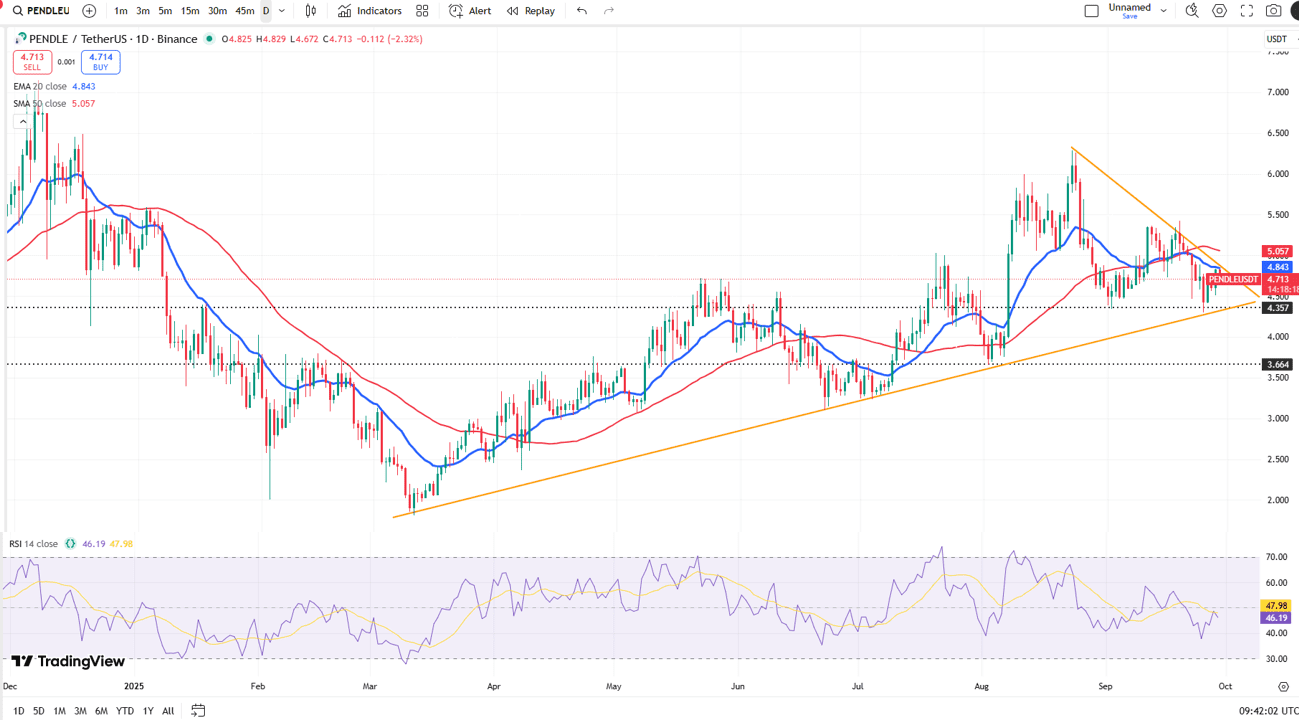The image size is (1299, 720).
Task: Toggle market status green dot
Action: tap(209, 39)
